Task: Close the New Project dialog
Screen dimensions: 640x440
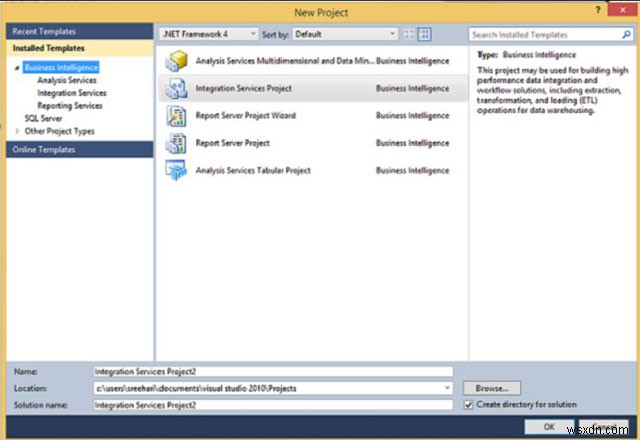Action: click(x=622, y=9)
